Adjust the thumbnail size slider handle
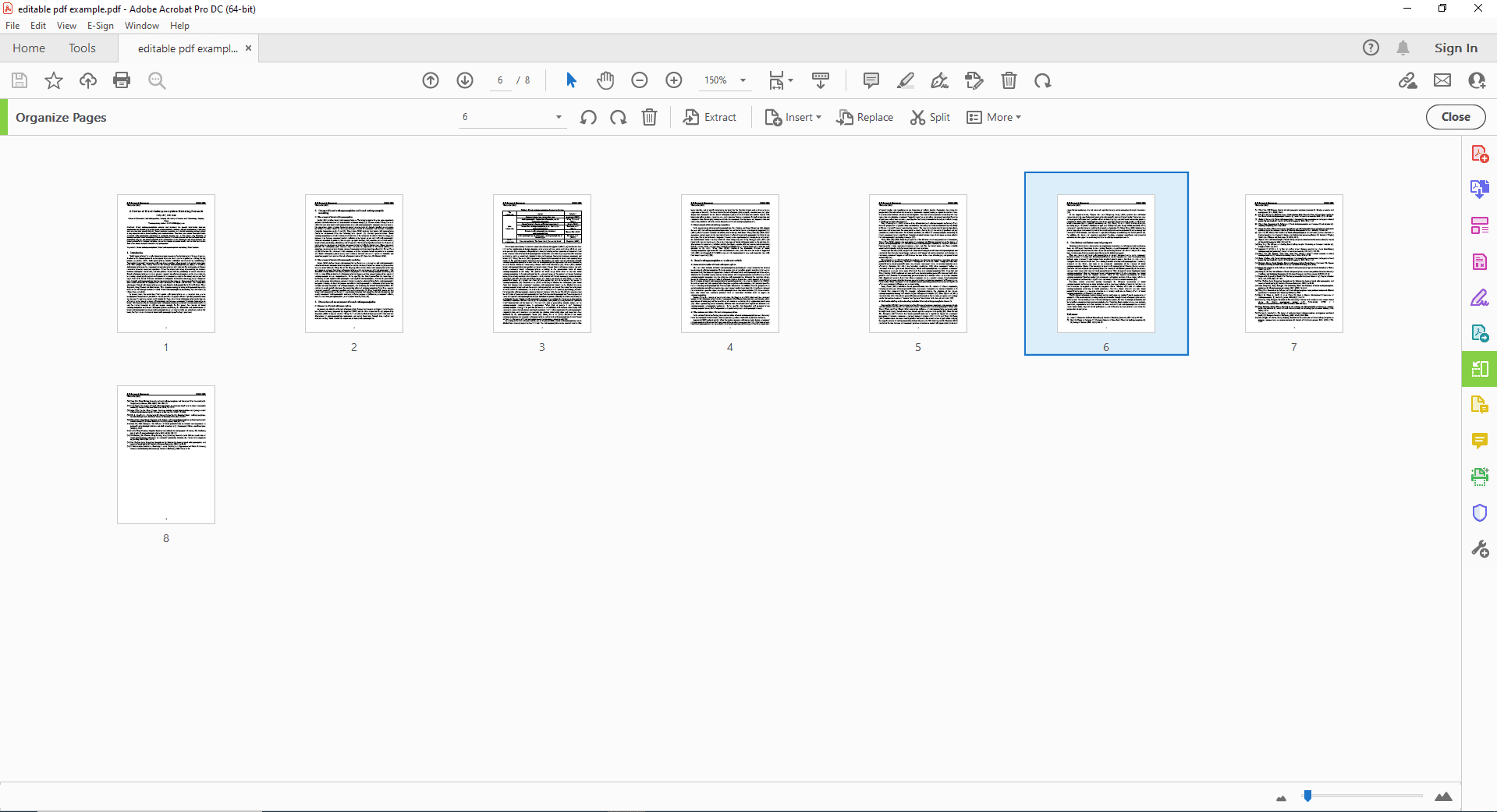This screenshot has width=1497, height=812. (x=1307, y=796)
